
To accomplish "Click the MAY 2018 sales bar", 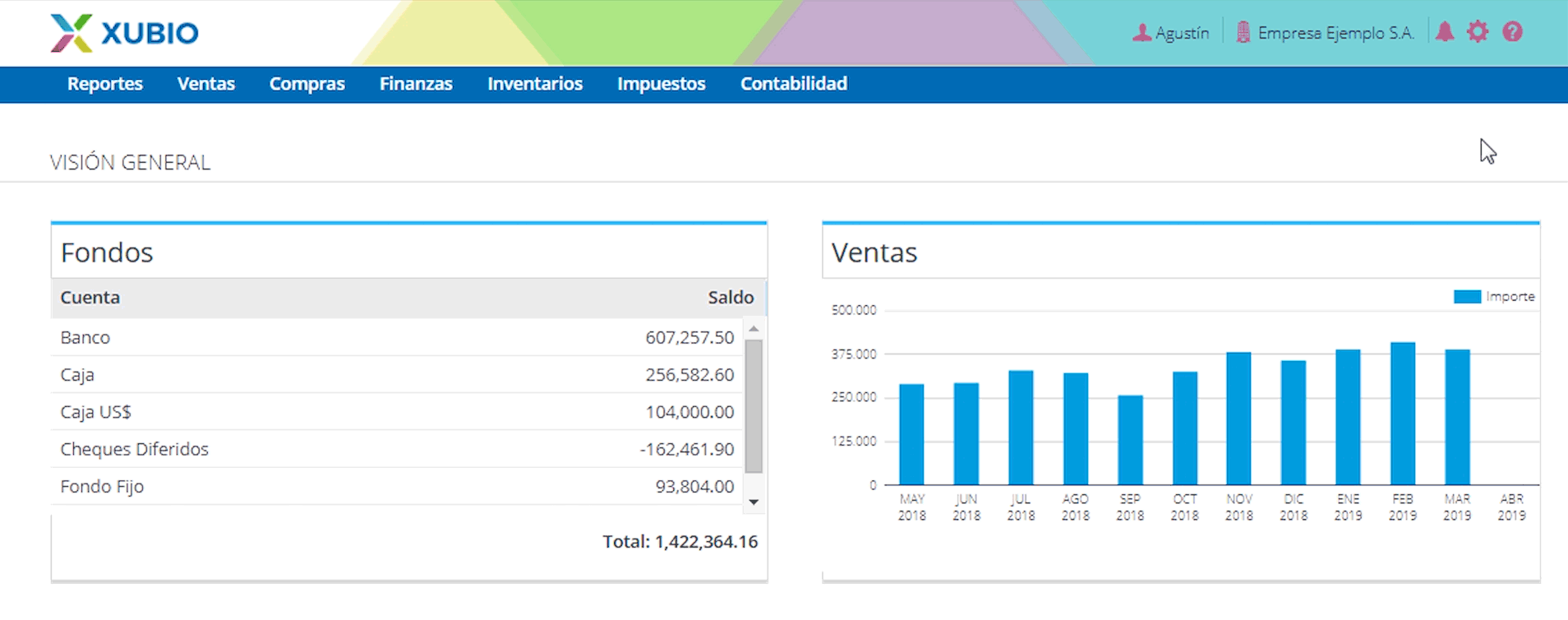I will click(911, 434).
